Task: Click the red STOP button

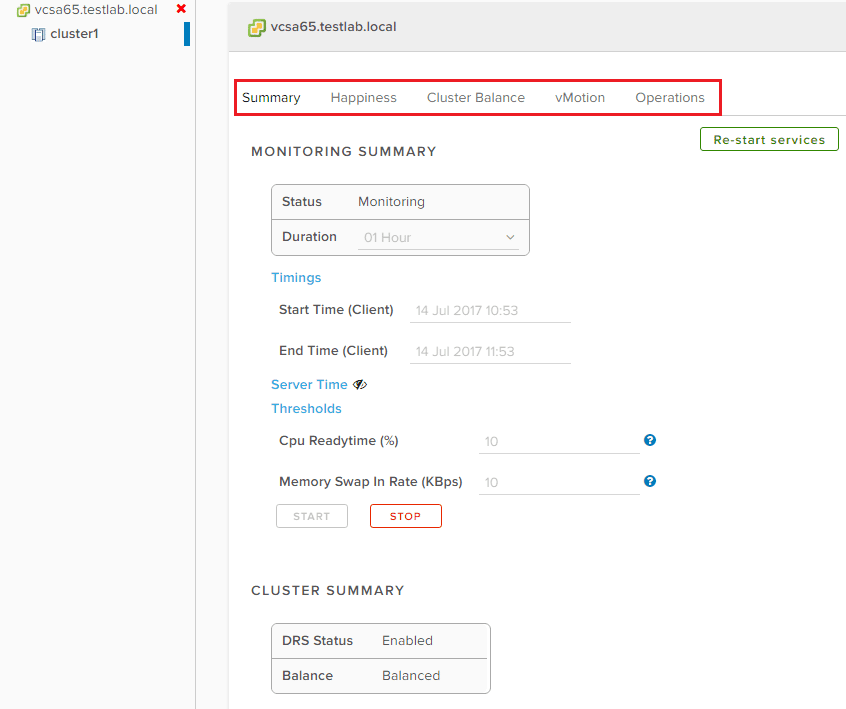Action: pyautogui.click(x=405, y=516)
